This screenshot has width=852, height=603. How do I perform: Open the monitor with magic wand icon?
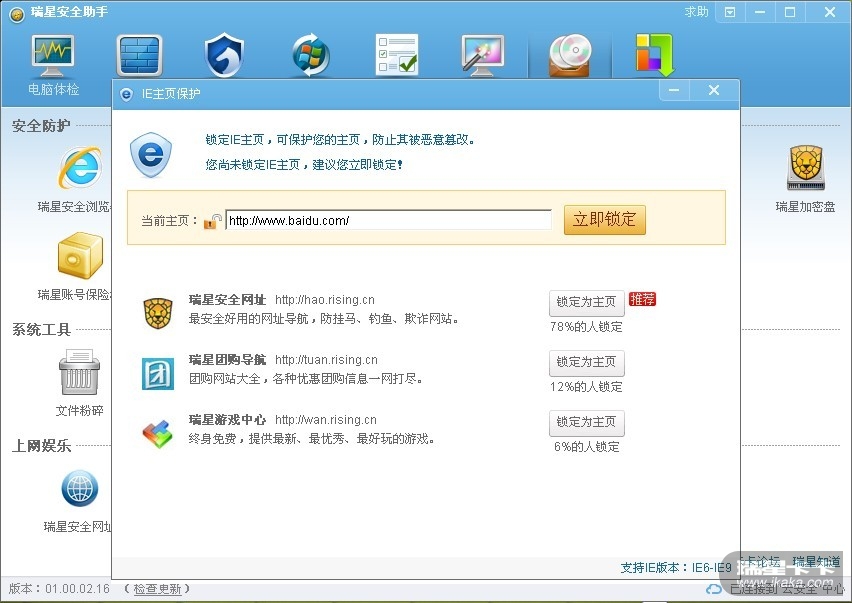coord(483,55)
